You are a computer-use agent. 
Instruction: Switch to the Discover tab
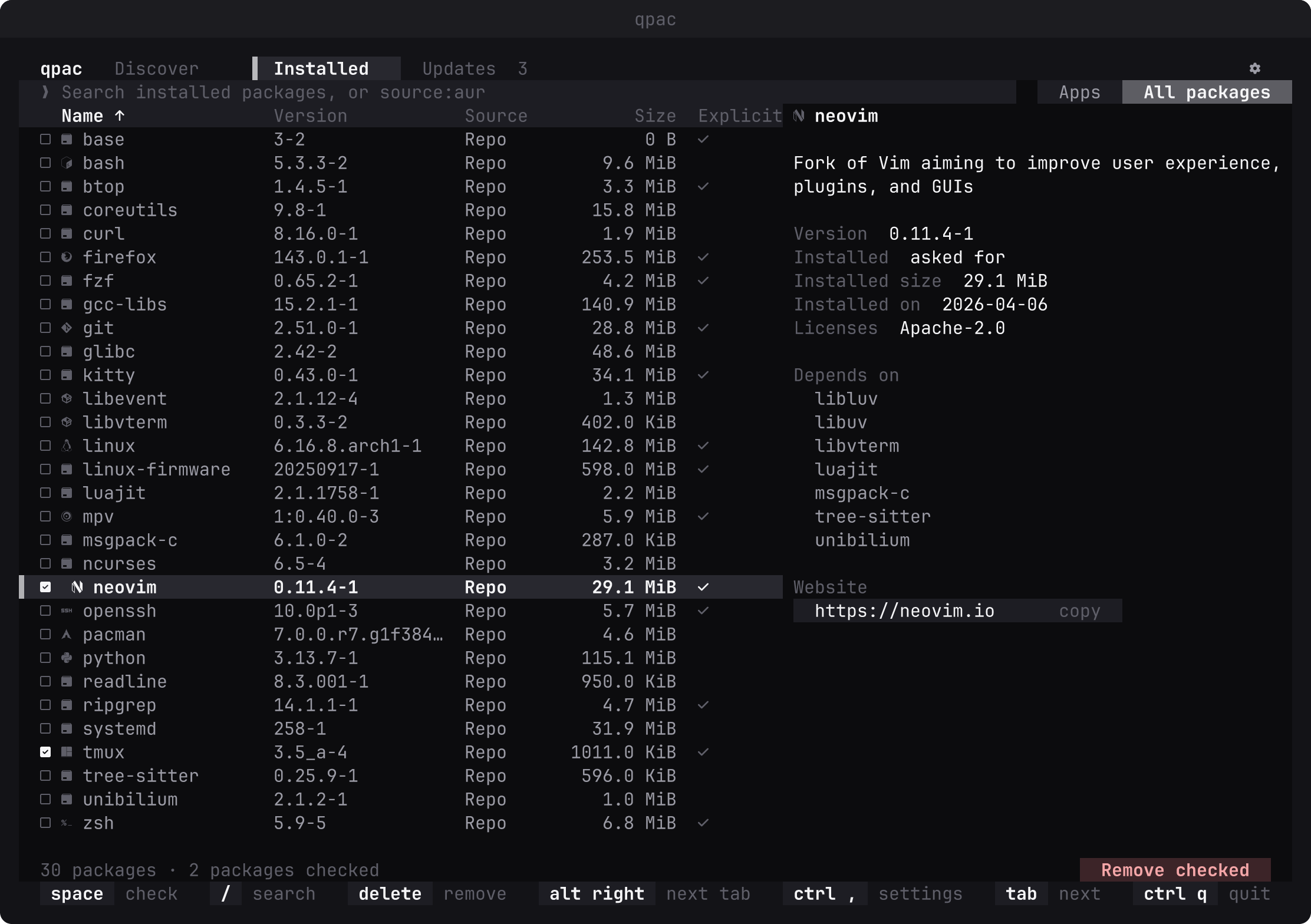(157, 68)
